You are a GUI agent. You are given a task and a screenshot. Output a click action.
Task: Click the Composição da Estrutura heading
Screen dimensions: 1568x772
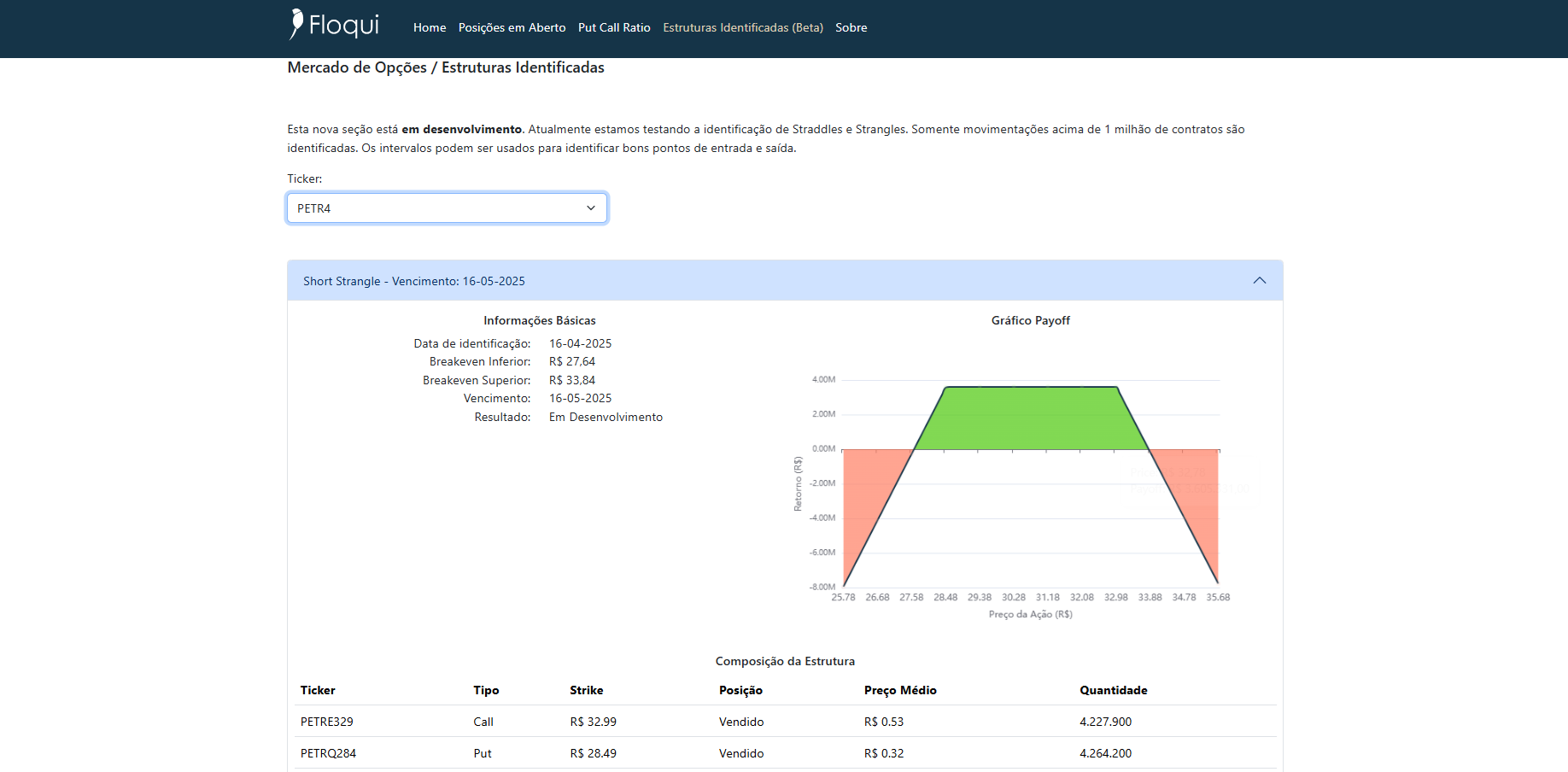(785, 661)
